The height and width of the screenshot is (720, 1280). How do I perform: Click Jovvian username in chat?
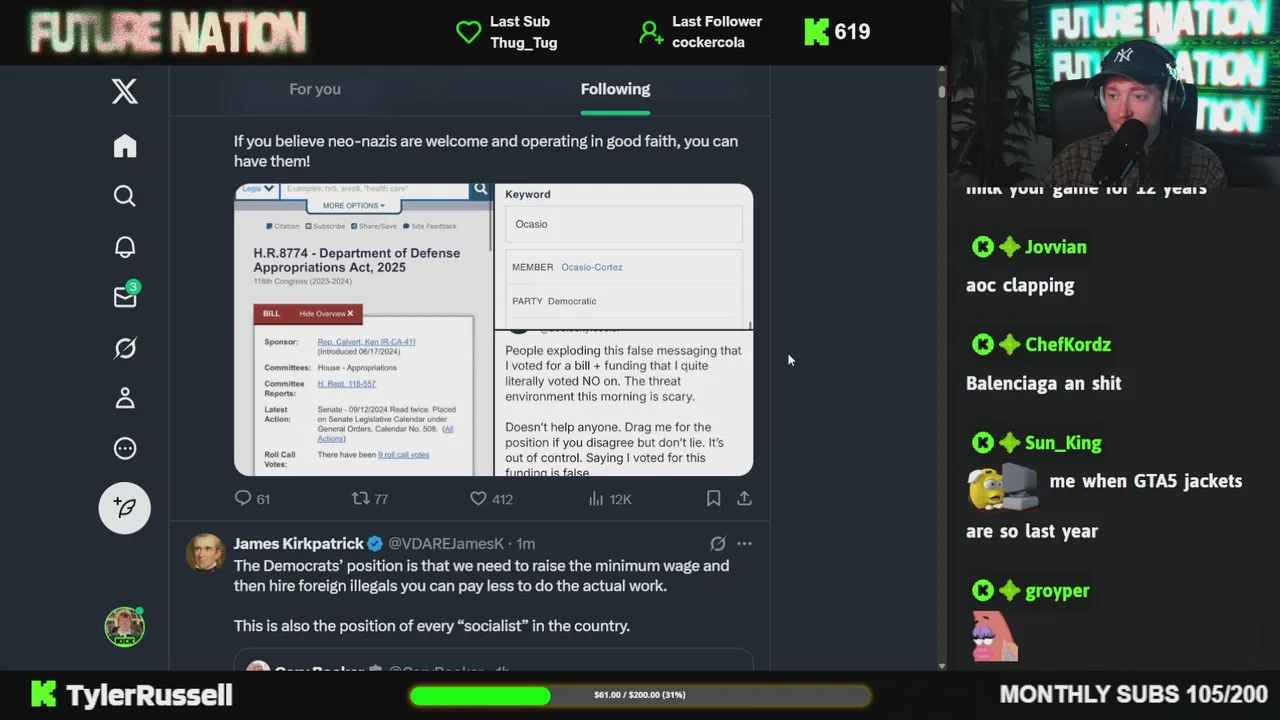tap(1055, 247)
